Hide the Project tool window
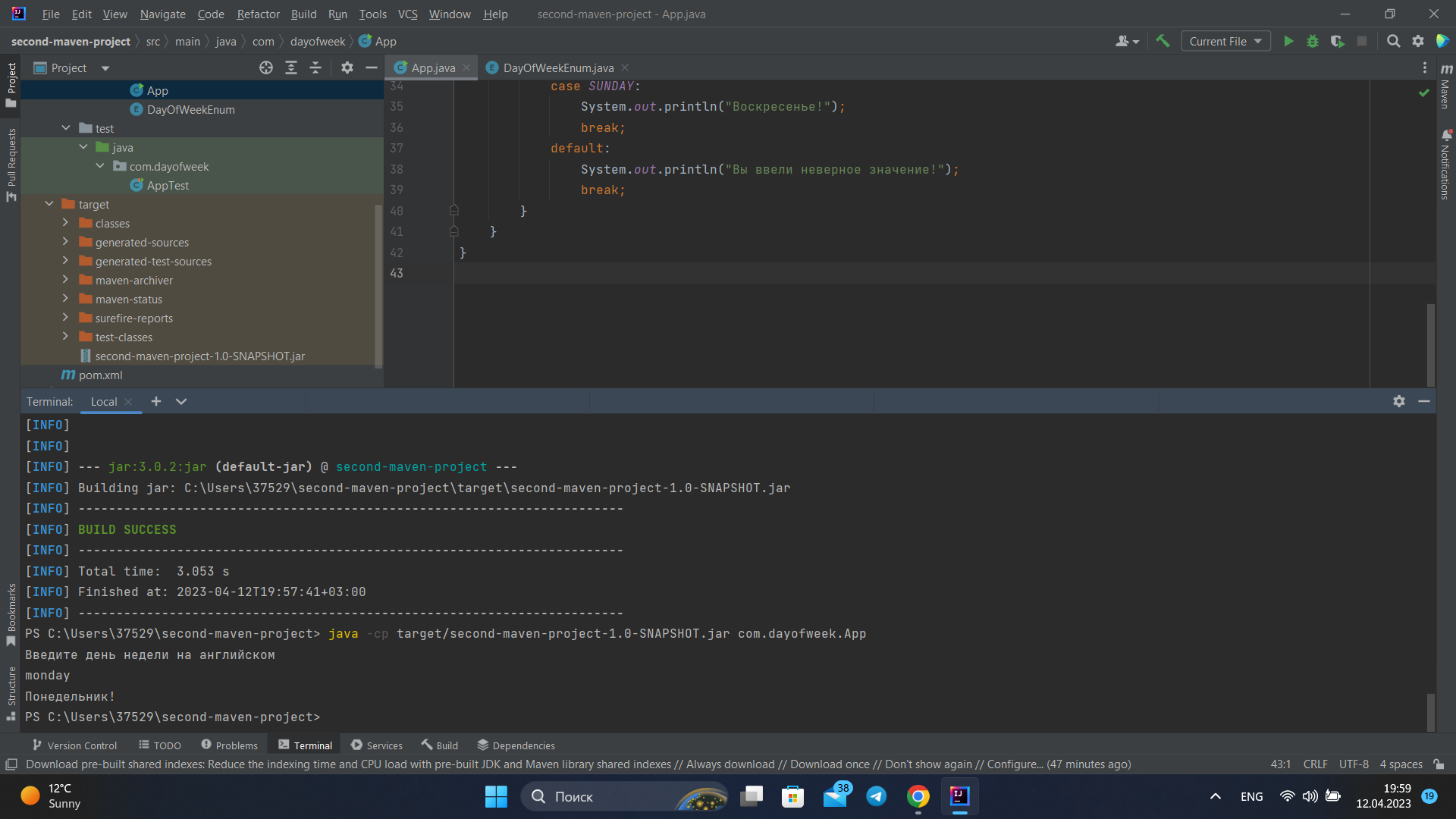 pos(372,68)
